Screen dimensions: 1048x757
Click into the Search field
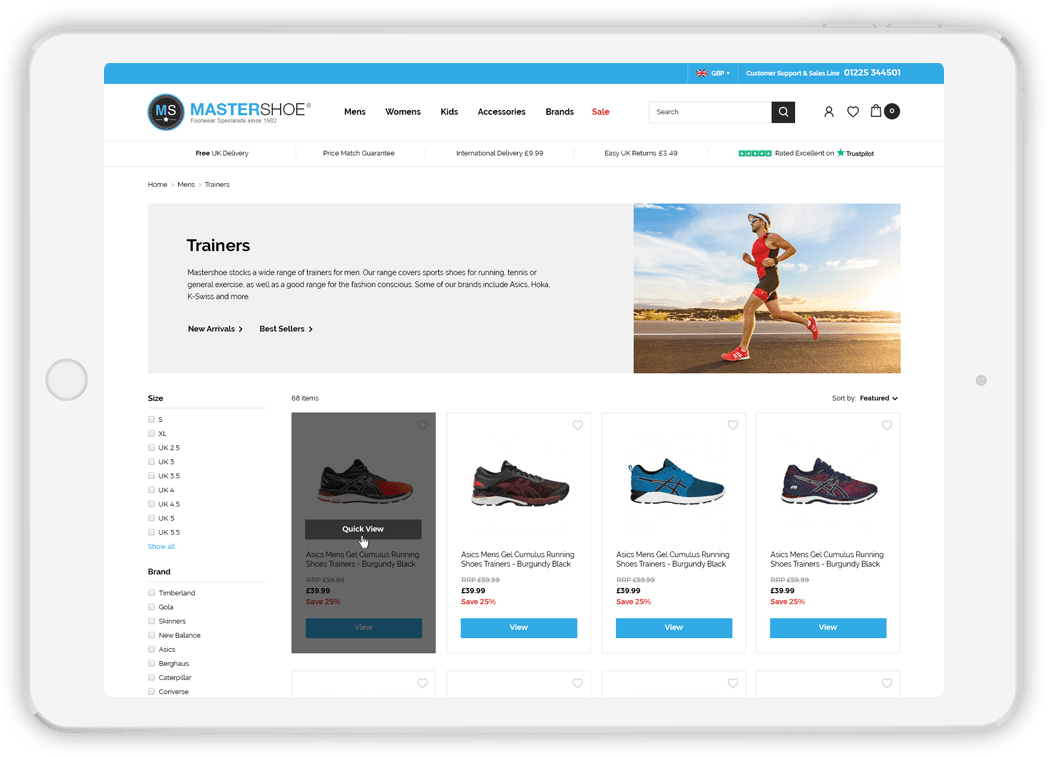click(710, 112)
